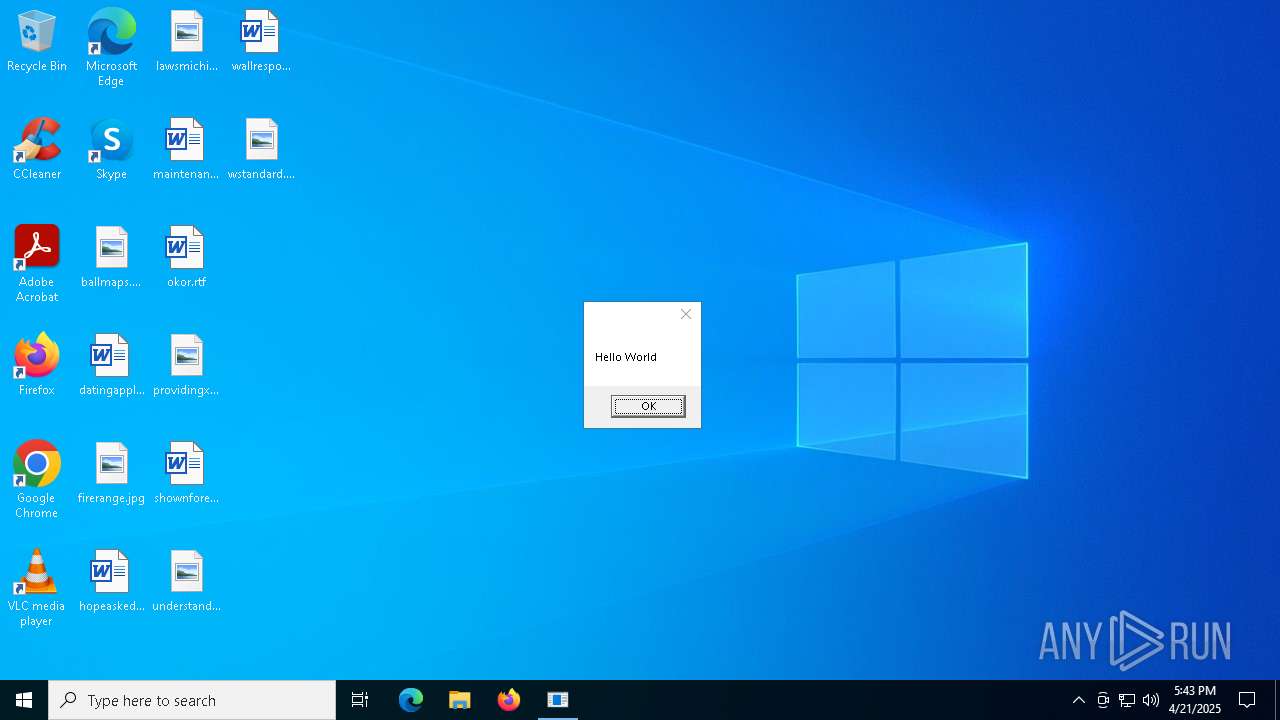Select the CCleaner desktop shortcut
1280x720 pixels.
(x=37, y=150)
